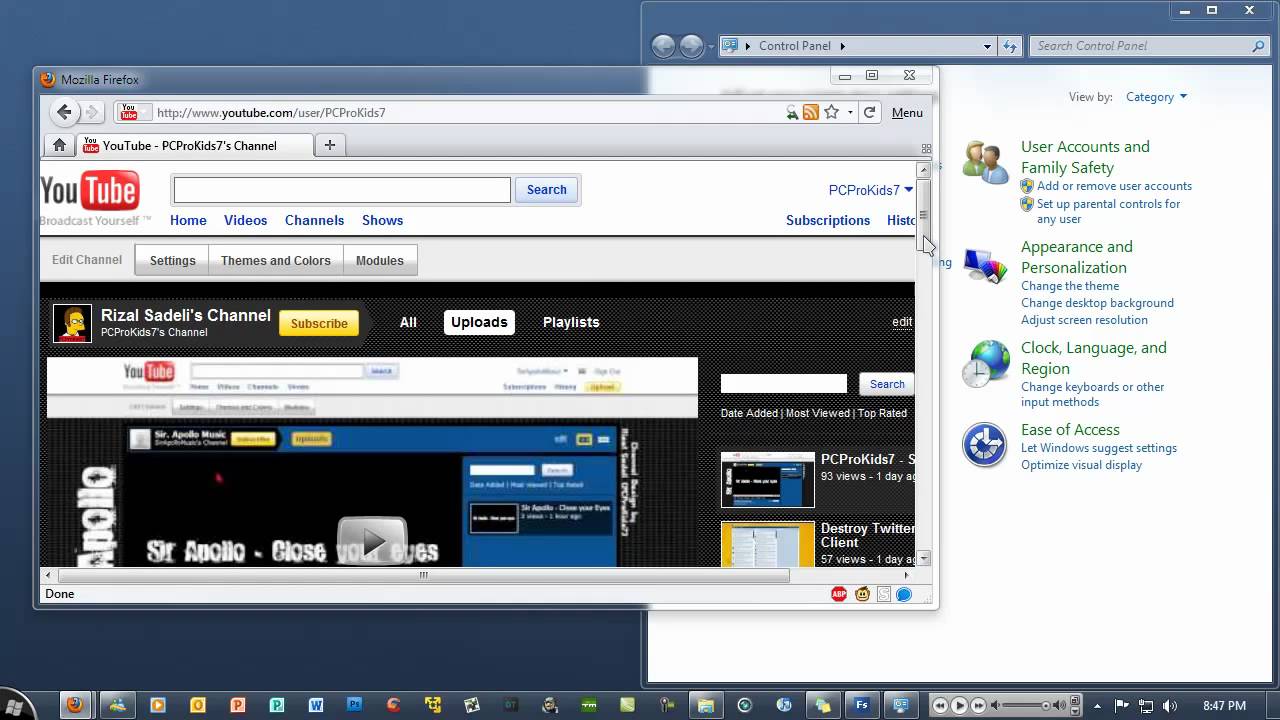The height and width of the screenshot is (720, 1280).
Task: Click the blue globe icon in status bar
Action: click(904, 594)
